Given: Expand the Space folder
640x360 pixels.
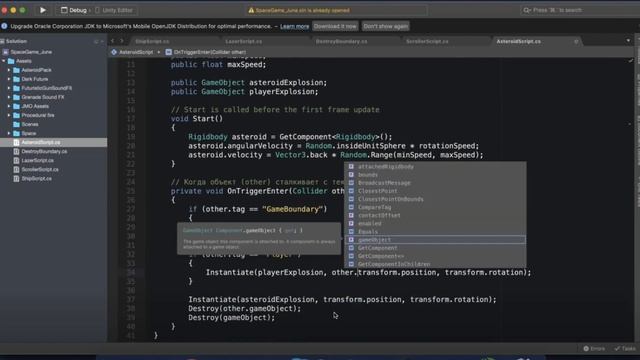Looking at the screenshot, I should pos(9,133).
